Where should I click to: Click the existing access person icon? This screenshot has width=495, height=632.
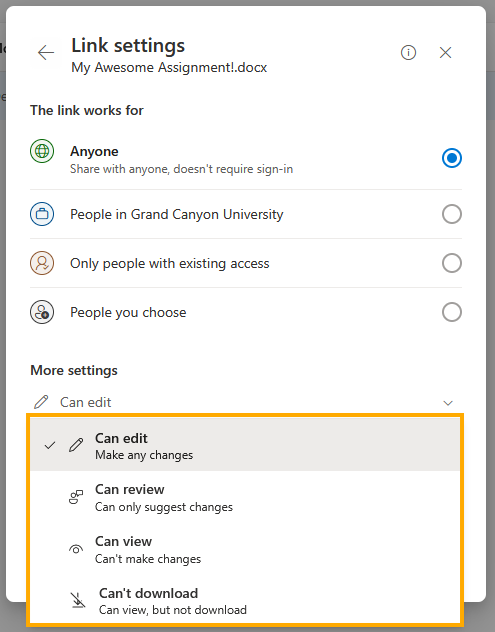(x=42, y=263)
